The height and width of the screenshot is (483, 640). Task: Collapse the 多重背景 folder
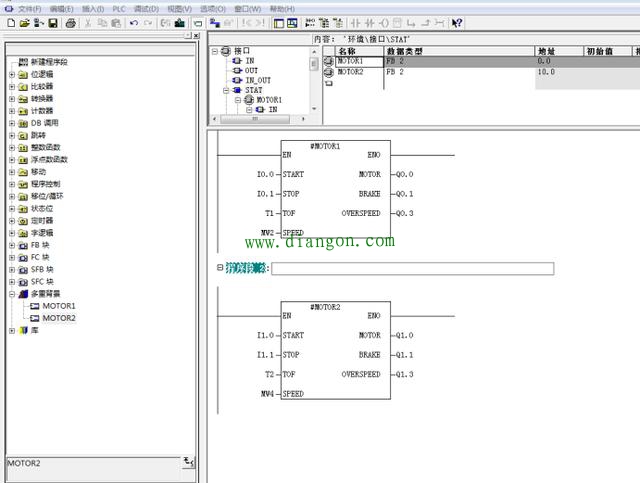pos(12,294)
